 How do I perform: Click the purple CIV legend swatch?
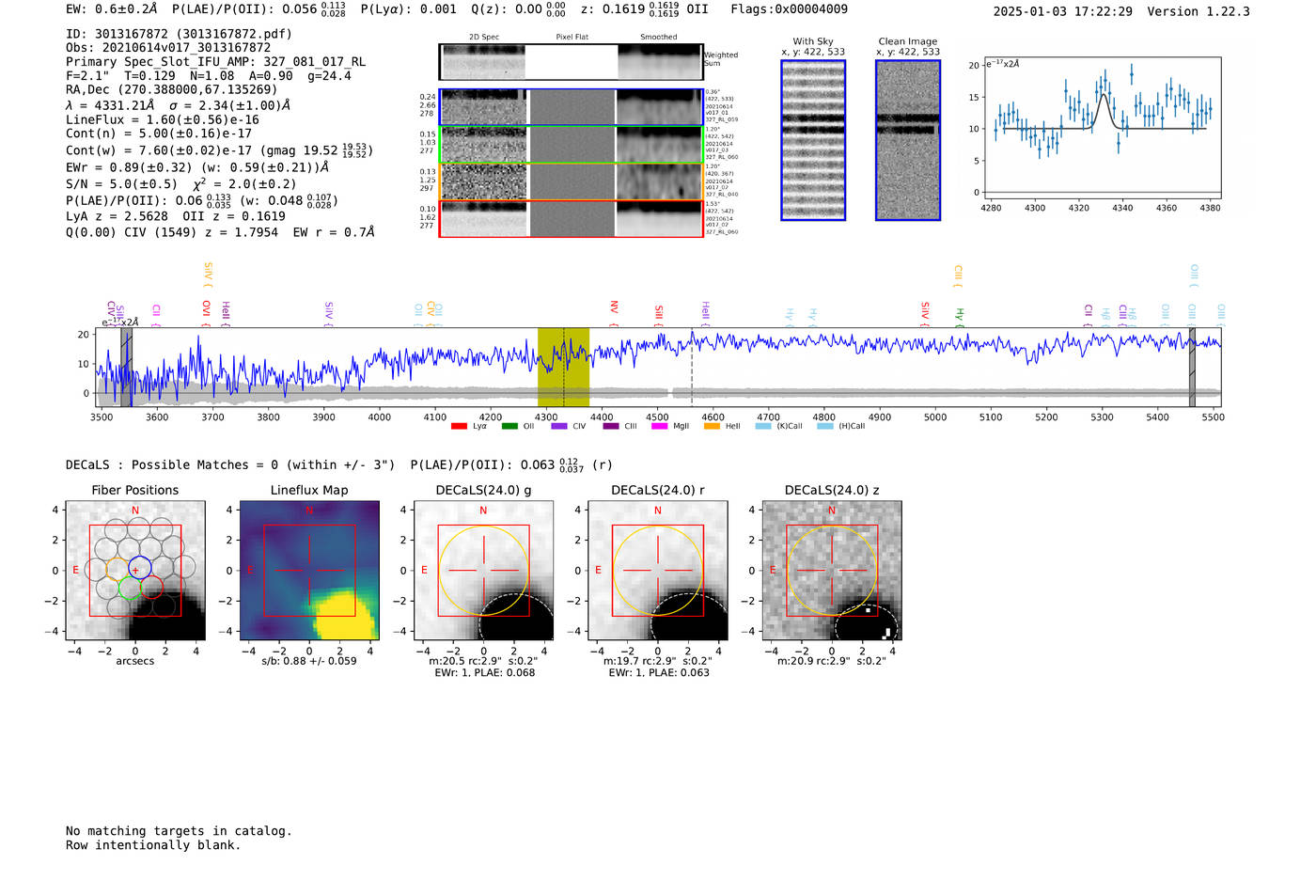[x=559, y=426]
